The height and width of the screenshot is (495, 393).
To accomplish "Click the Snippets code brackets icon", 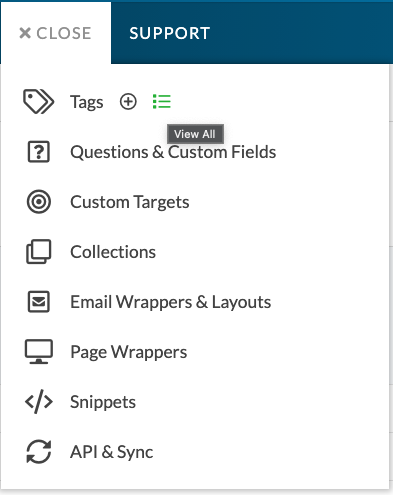I will click(39, 401).
